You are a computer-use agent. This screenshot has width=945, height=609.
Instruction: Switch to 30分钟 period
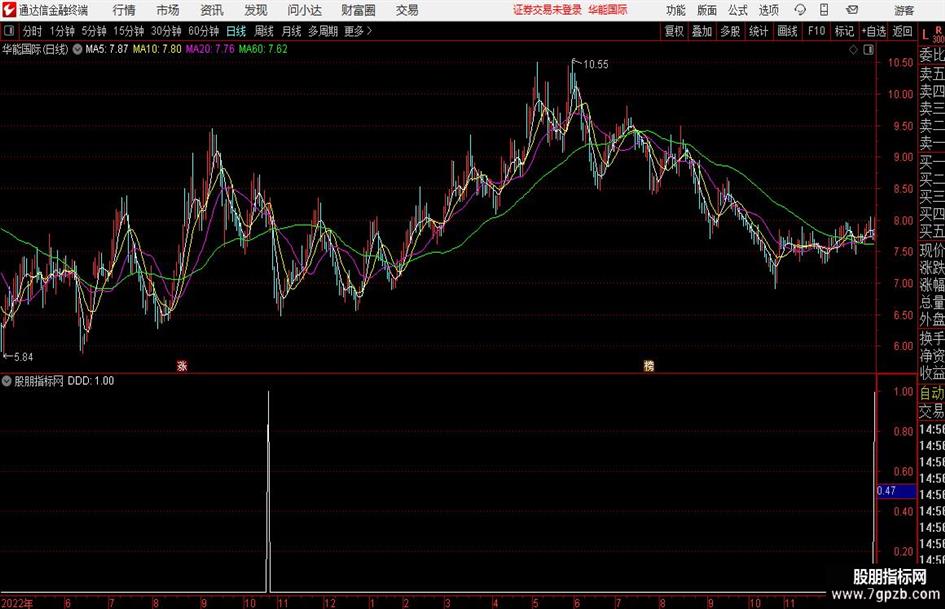(166, 31)
